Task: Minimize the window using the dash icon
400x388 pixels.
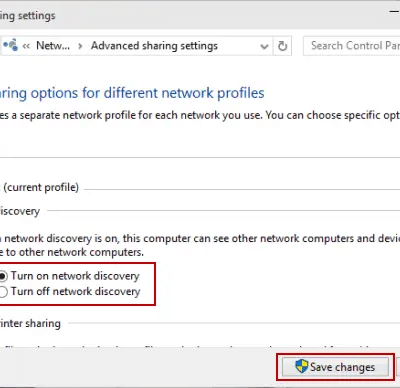Action: click(394, 11)
